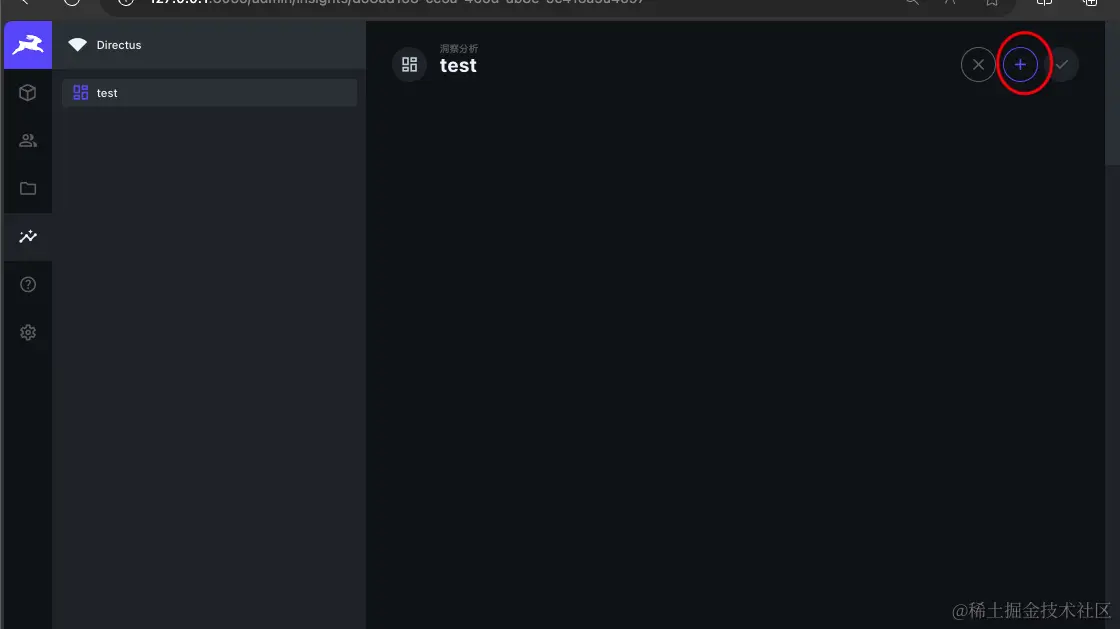Add a new panel with plus button

pos(1020,64)
